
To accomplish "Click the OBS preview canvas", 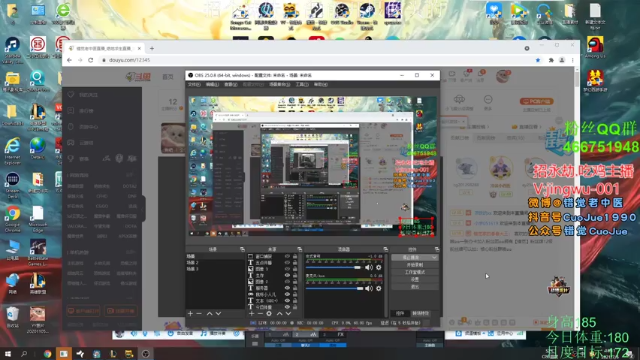I will coord(313,167).
